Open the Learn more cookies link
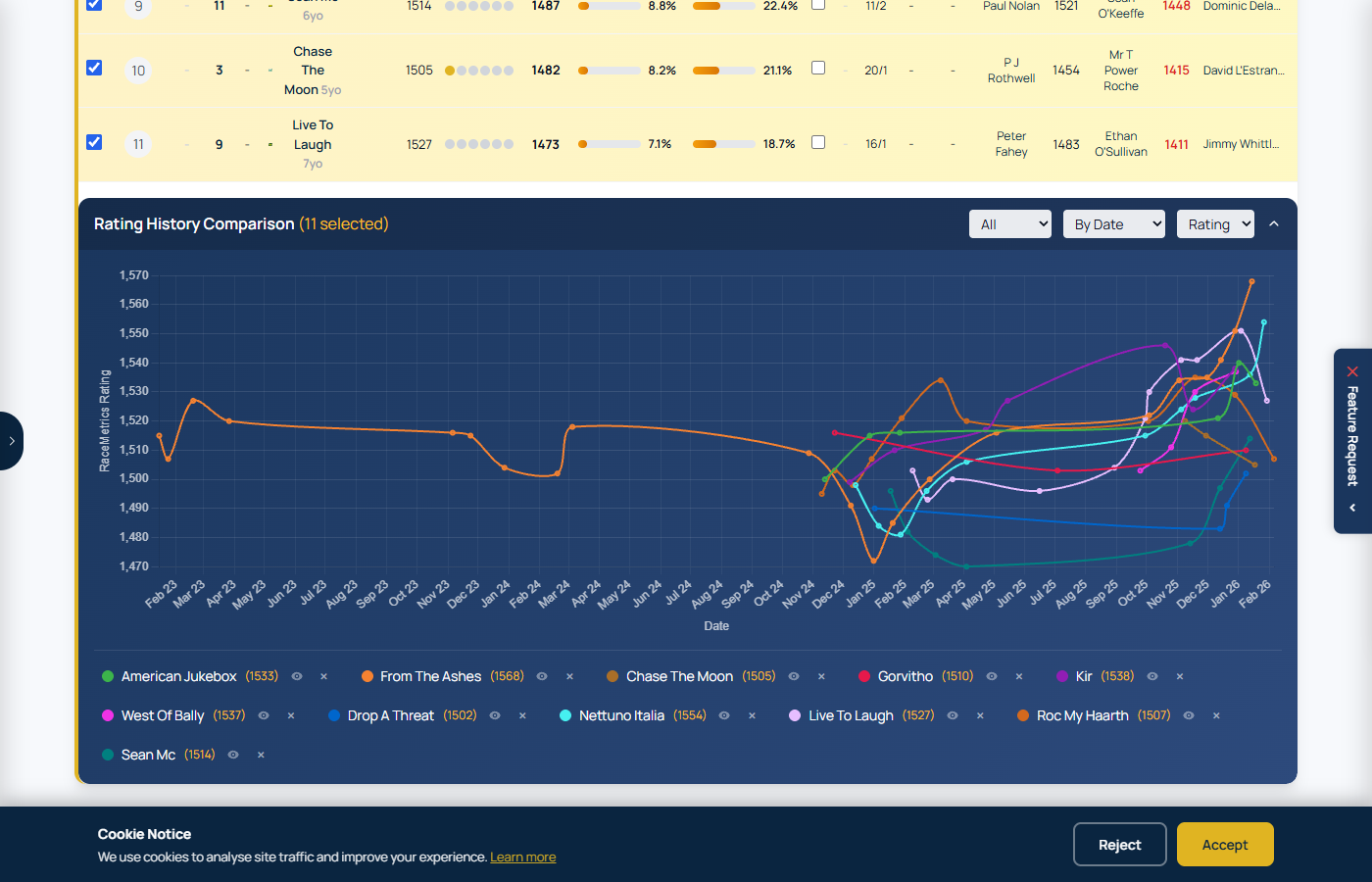The height and width of the screenshot is (882, 1372). [x=523, y=857]
